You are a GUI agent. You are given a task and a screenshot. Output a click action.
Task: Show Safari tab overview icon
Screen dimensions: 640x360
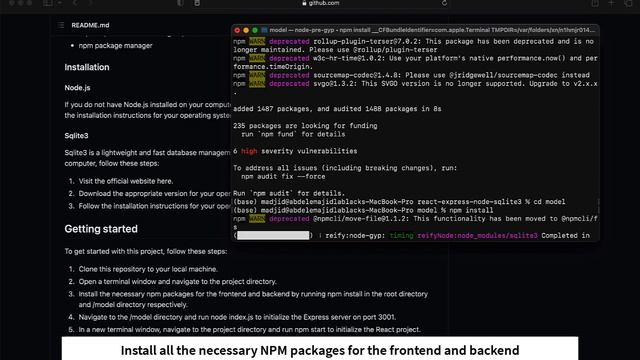(628, 3)
